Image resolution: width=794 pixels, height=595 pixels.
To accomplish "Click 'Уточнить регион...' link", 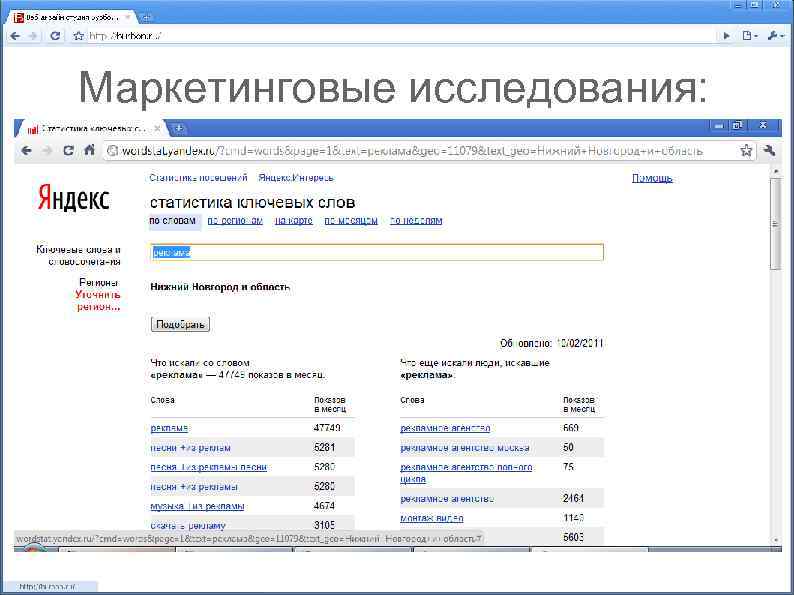I will [98, 300].
